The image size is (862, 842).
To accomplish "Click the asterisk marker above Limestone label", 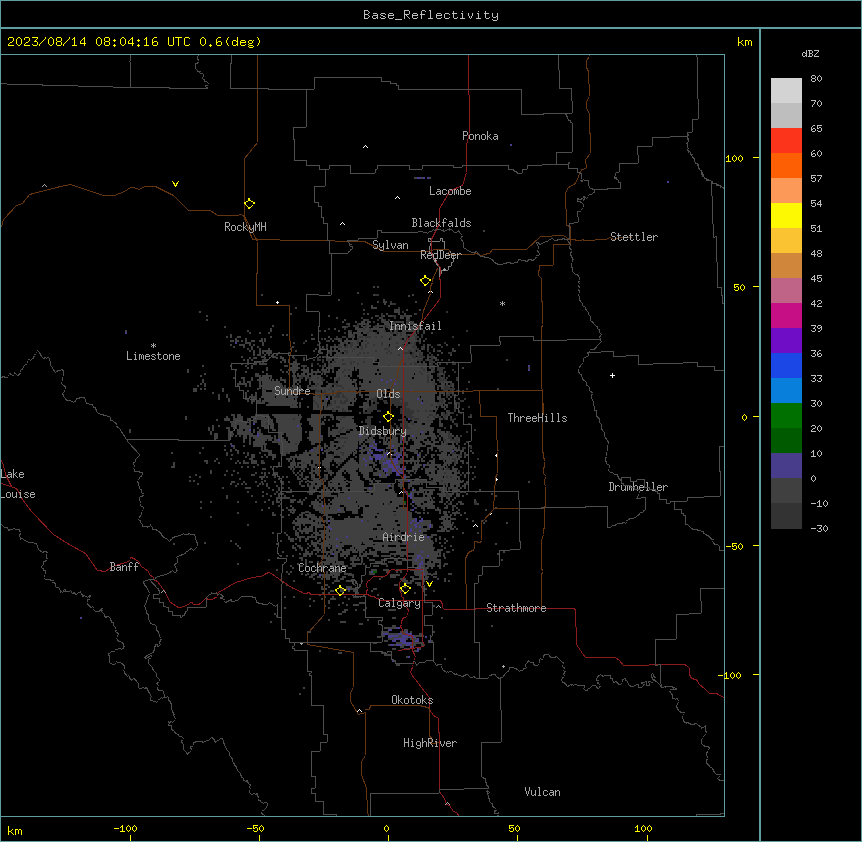I will pos(153,346).
